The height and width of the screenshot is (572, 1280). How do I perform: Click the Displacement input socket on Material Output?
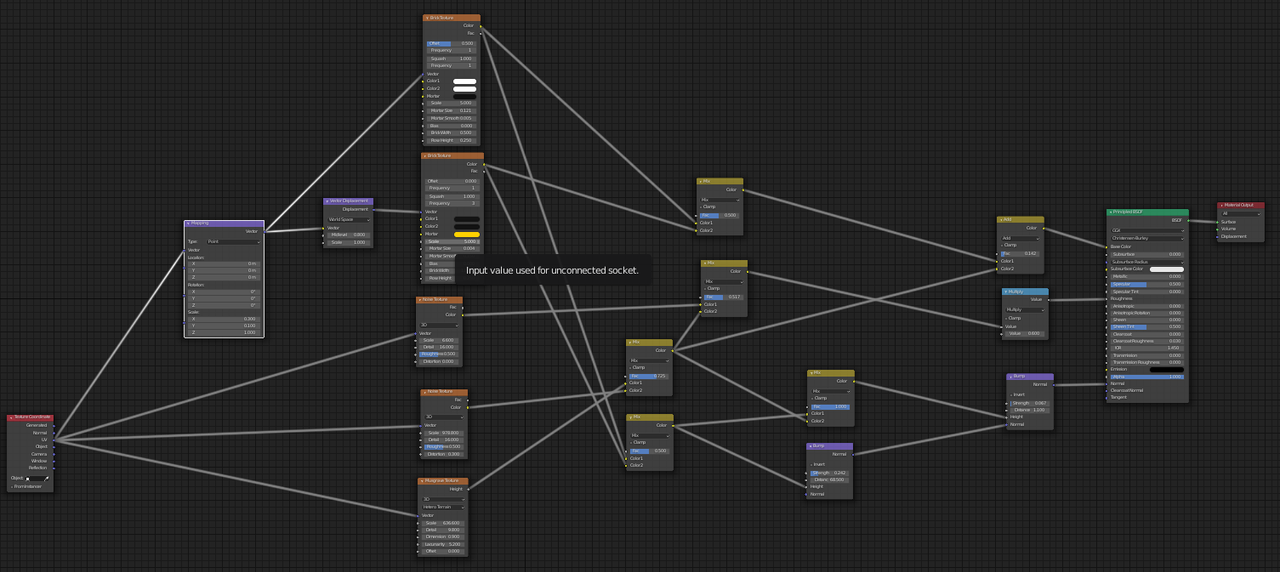click(1217, 236)
